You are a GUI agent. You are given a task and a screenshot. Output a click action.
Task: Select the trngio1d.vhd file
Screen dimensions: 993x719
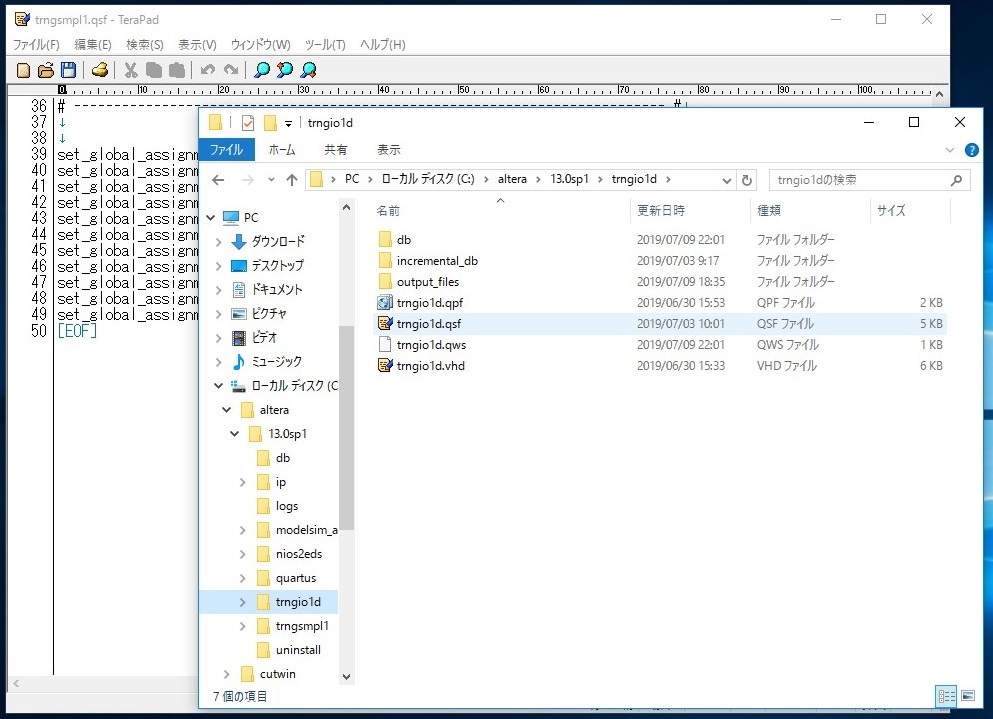pos(659,366)
